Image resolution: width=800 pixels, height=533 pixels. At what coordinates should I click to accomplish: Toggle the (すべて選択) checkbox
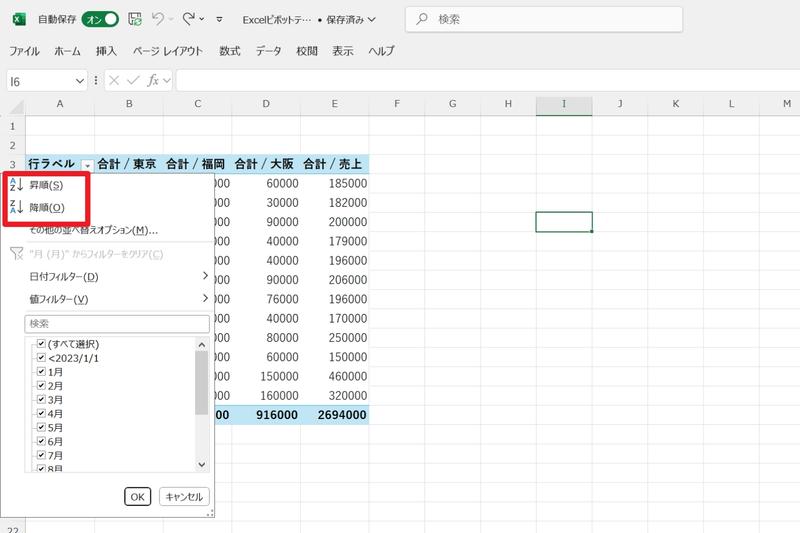tap(41, 343)
